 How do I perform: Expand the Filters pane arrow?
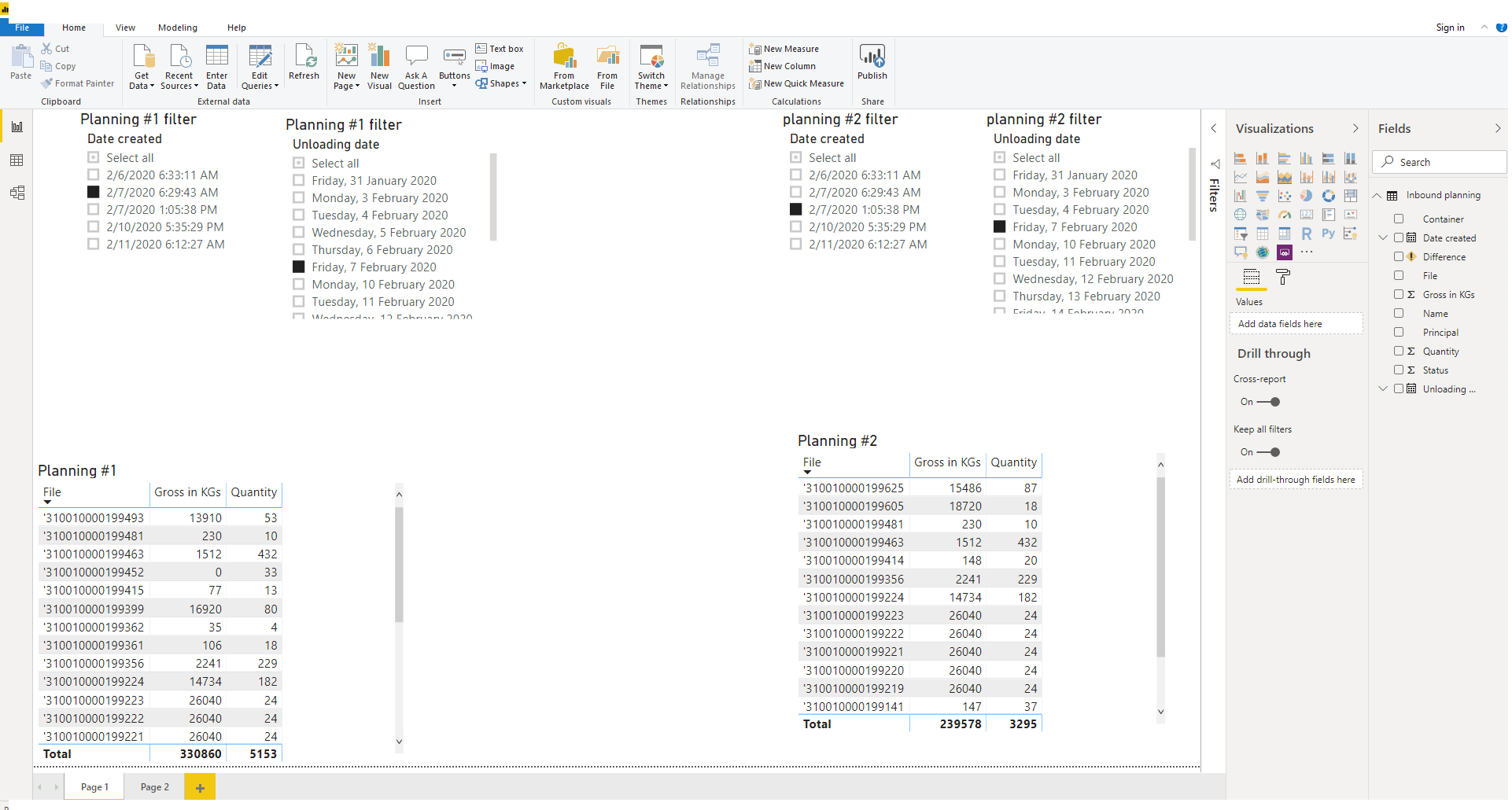(1214, 128)
